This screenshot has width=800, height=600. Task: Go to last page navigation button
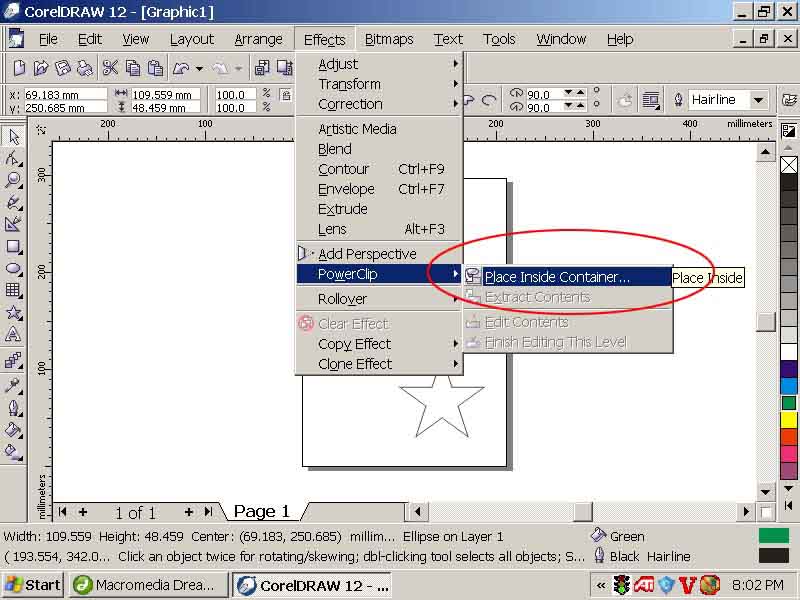click(208, 512)
